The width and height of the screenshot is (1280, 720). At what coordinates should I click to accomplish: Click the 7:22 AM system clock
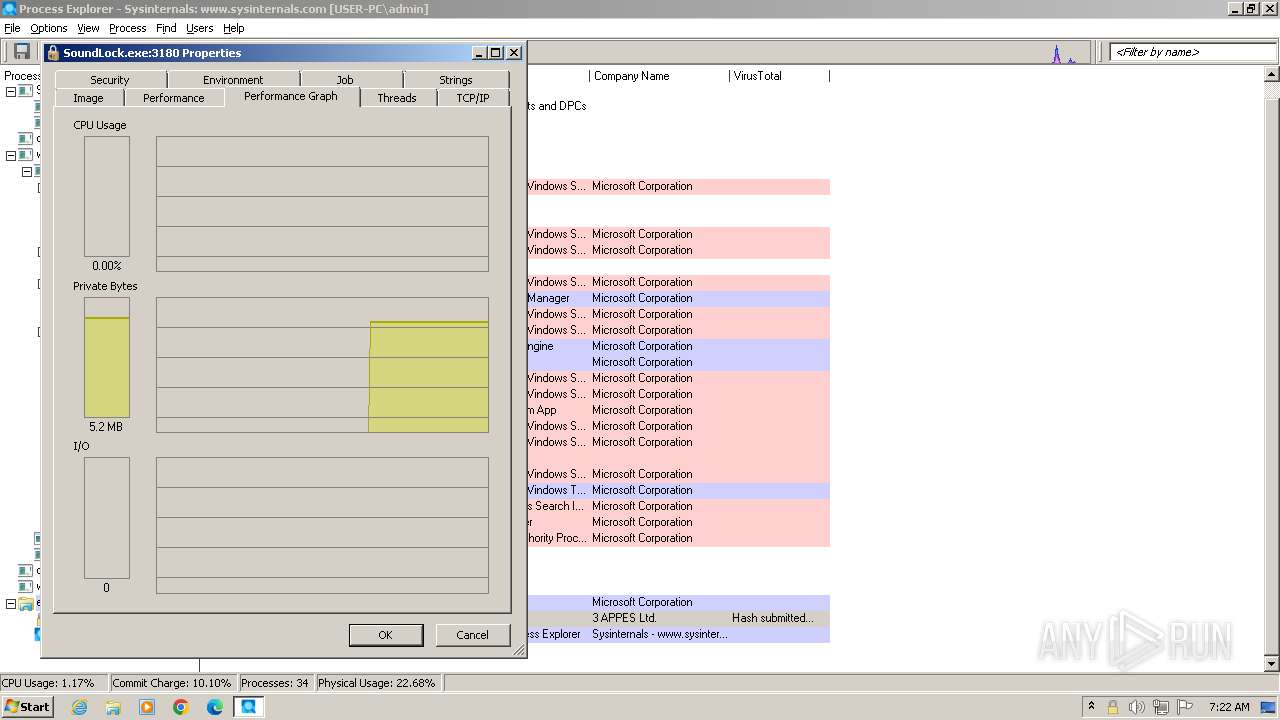(1229, 707)
